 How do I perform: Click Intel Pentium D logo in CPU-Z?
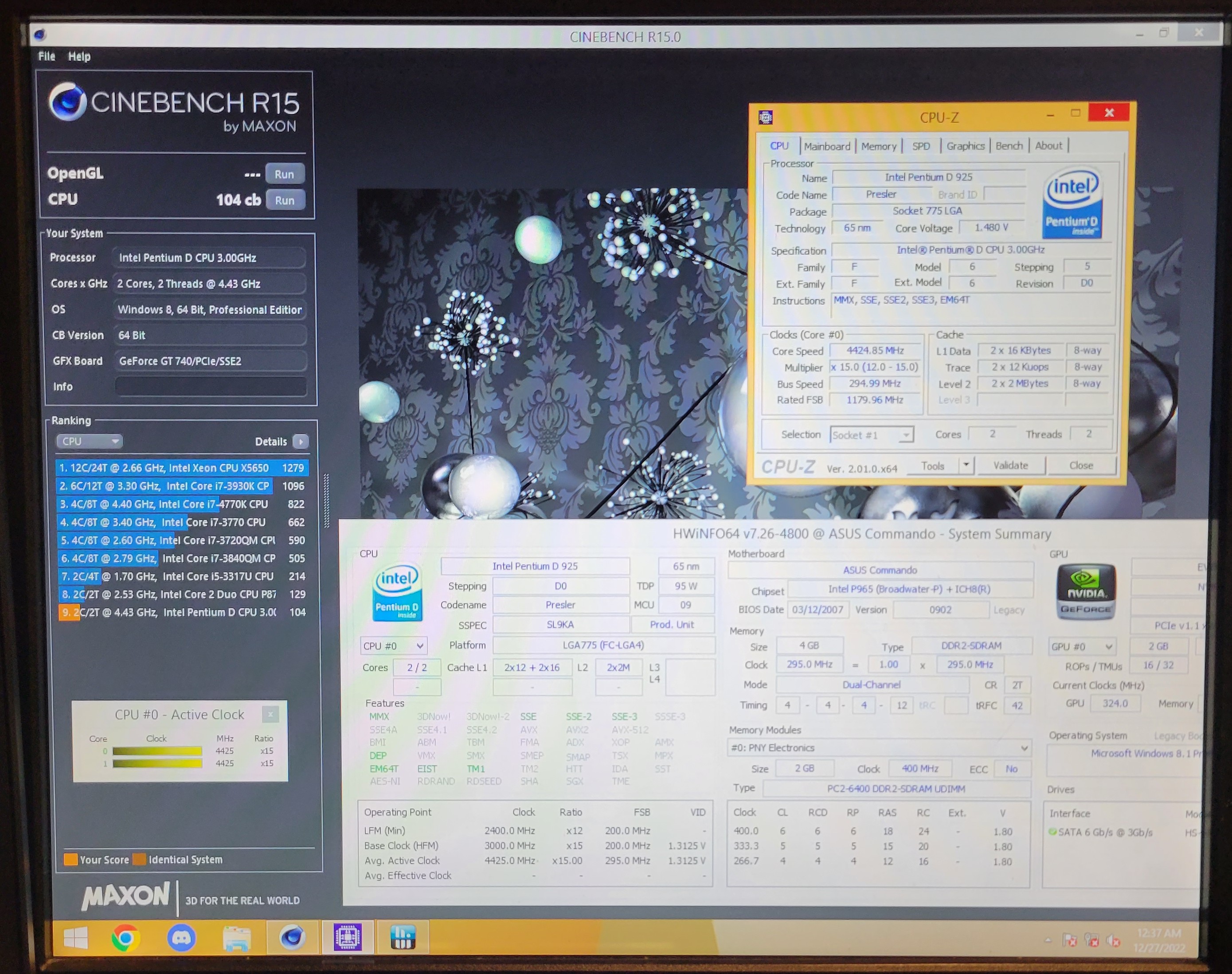tap(1072, 203)
